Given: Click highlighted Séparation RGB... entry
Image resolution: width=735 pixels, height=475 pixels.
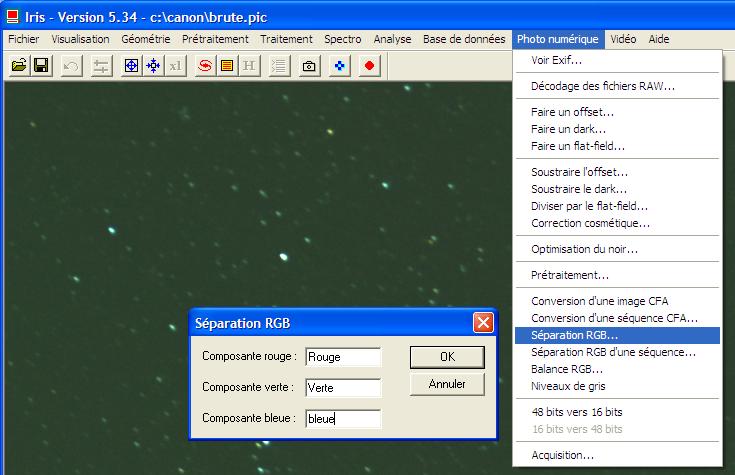Looking at the screenshot, I should (617, 335).
